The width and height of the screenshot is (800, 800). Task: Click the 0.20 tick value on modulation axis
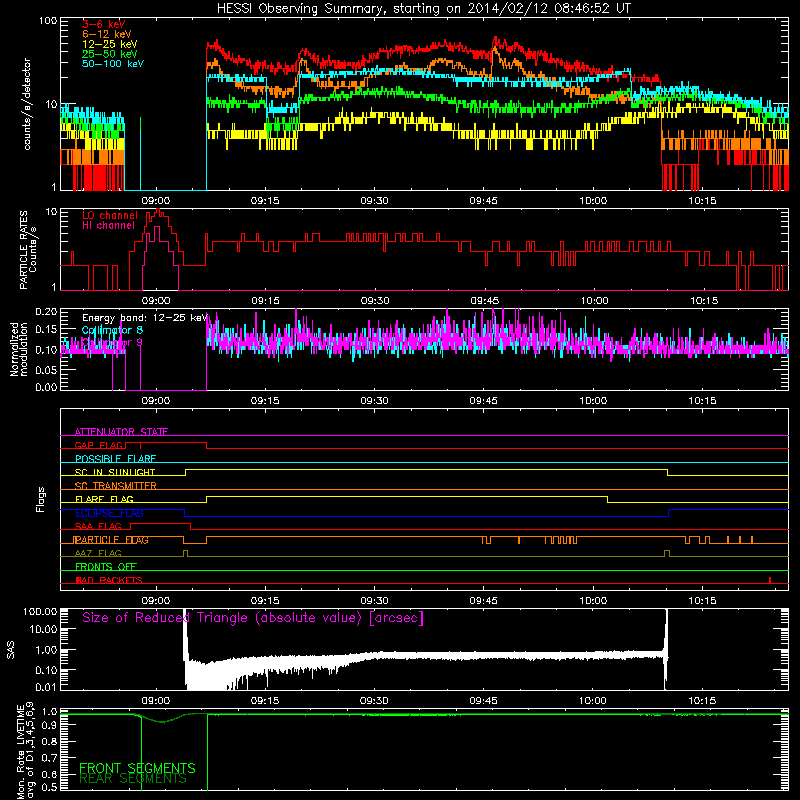point(46,311)
